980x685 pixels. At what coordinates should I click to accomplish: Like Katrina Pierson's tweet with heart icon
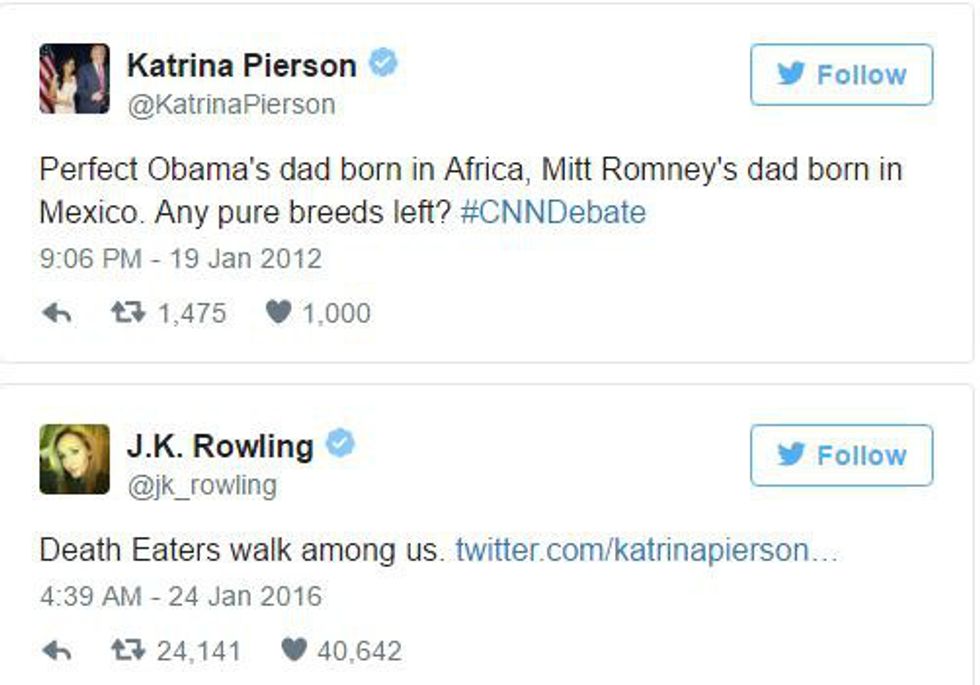point(278,313)
